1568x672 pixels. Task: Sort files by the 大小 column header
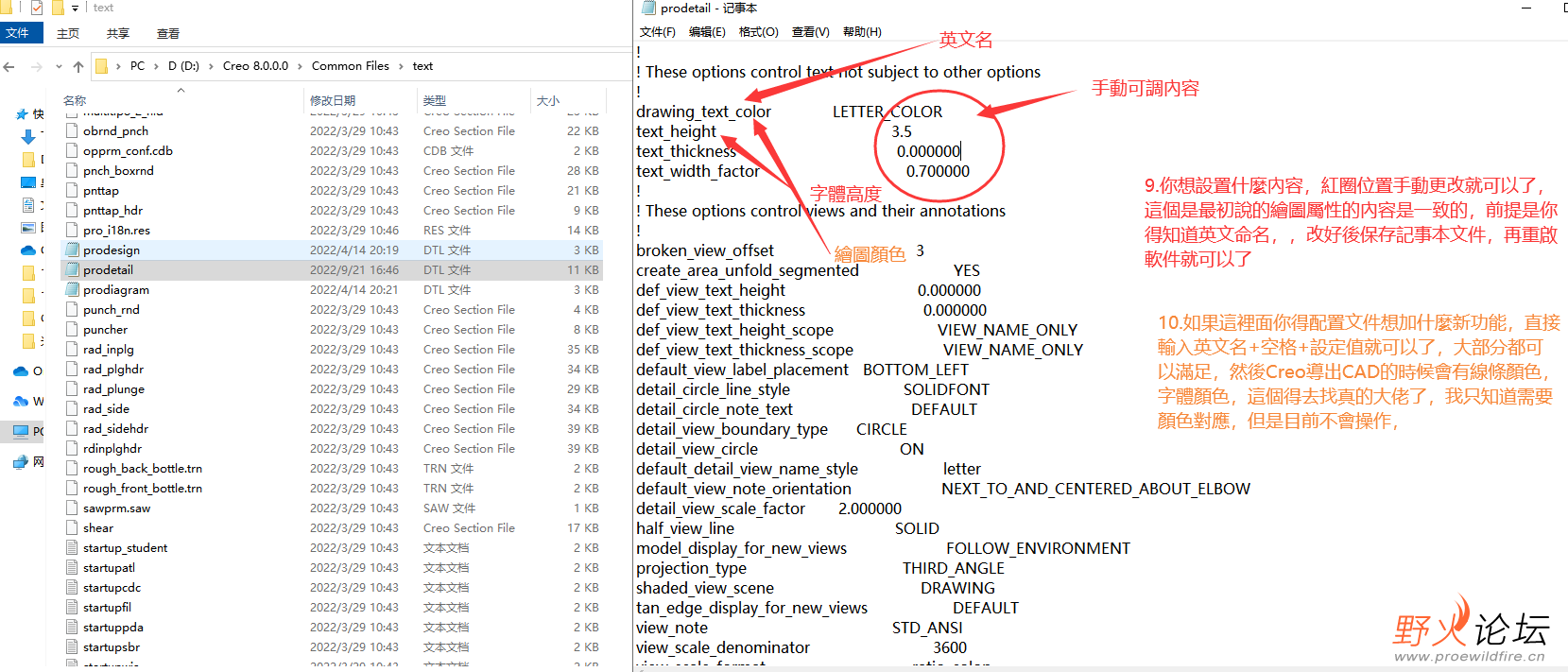tap(548, 100)
